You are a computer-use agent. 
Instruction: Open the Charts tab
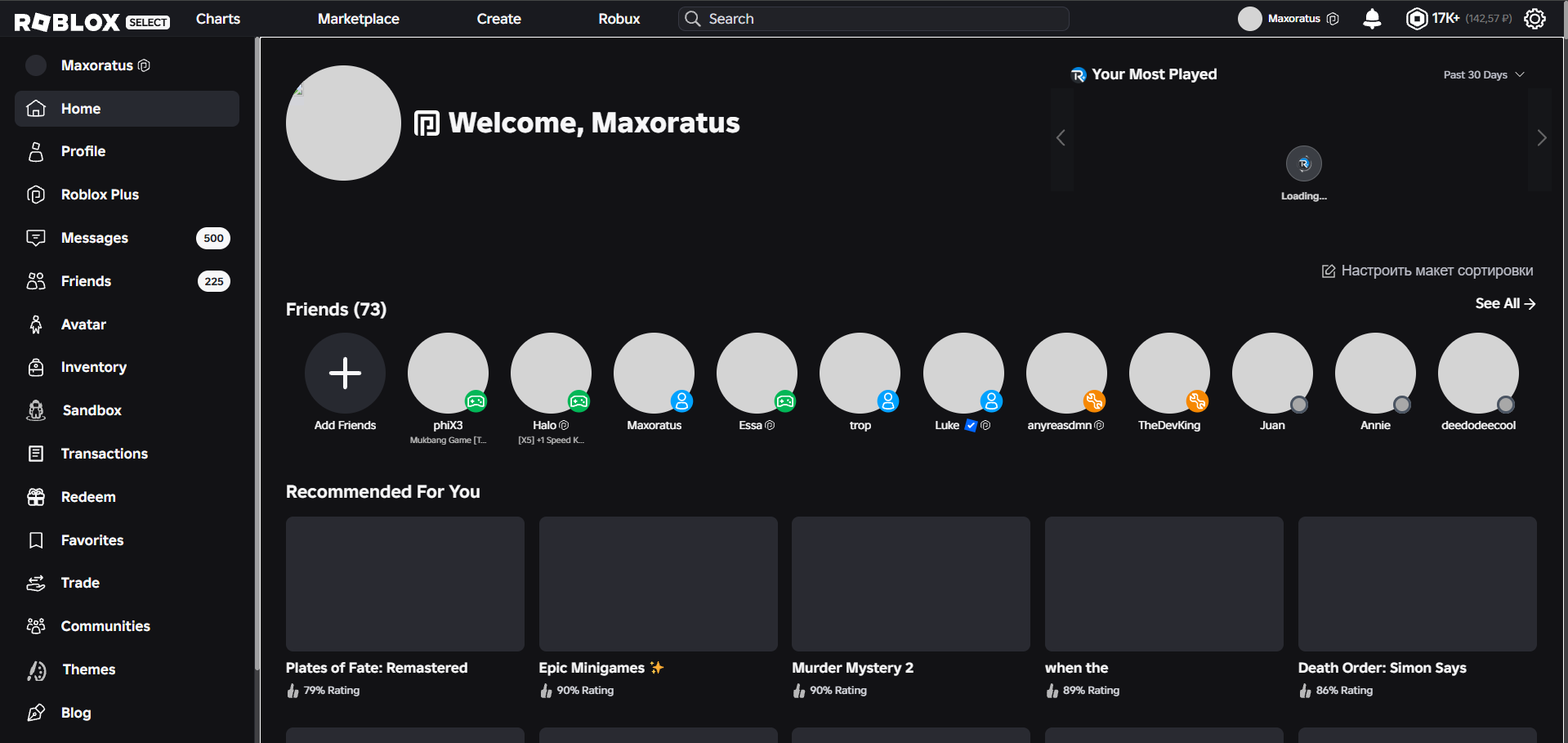[x=218, y=19]
